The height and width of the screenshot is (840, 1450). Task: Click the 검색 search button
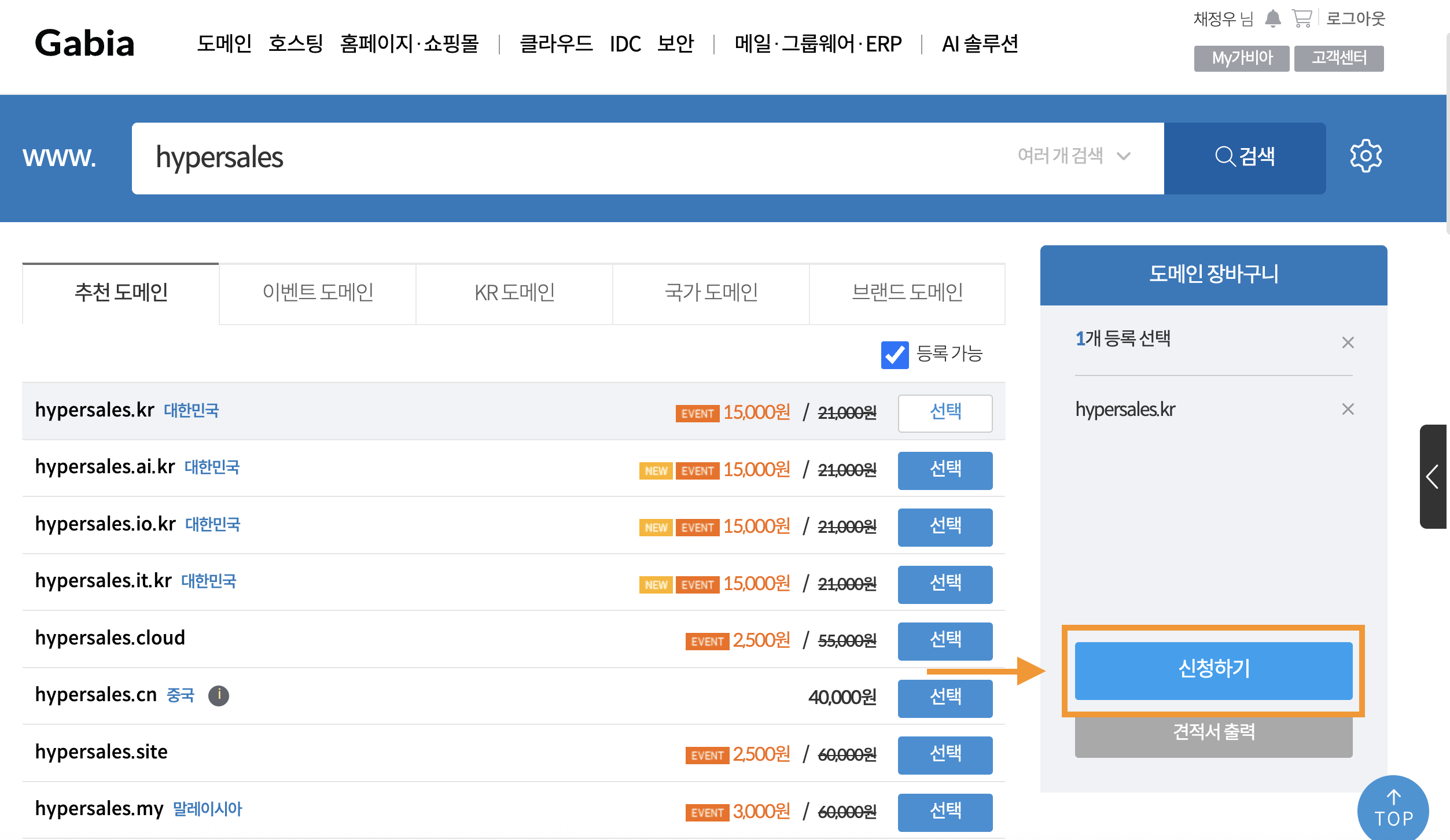[x=1245, y=157]
